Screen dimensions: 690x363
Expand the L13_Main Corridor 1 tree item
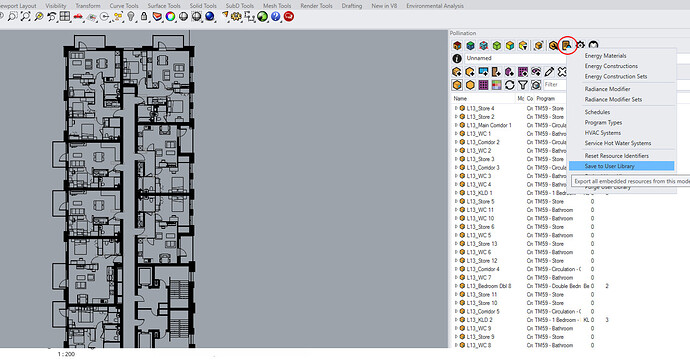pyautogui.click(x=455, y=125)
